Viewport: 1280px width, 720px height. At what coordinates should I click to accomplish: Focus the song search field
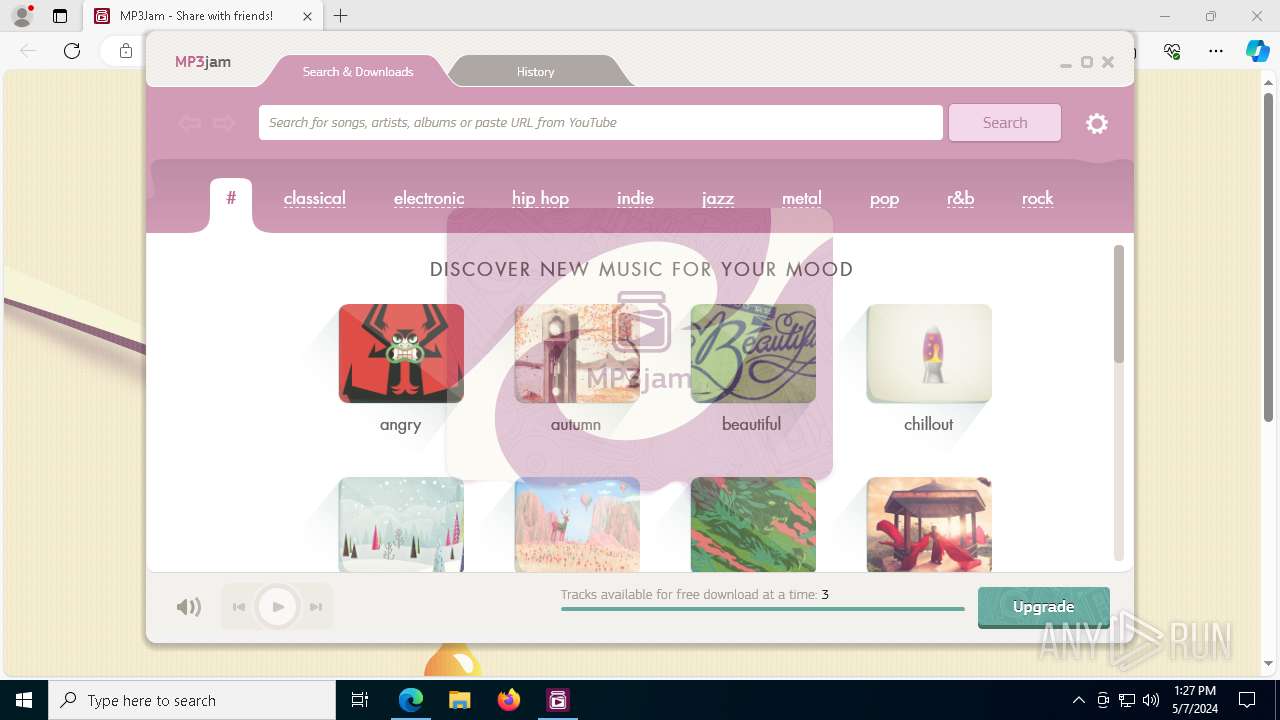coord(601,122)
